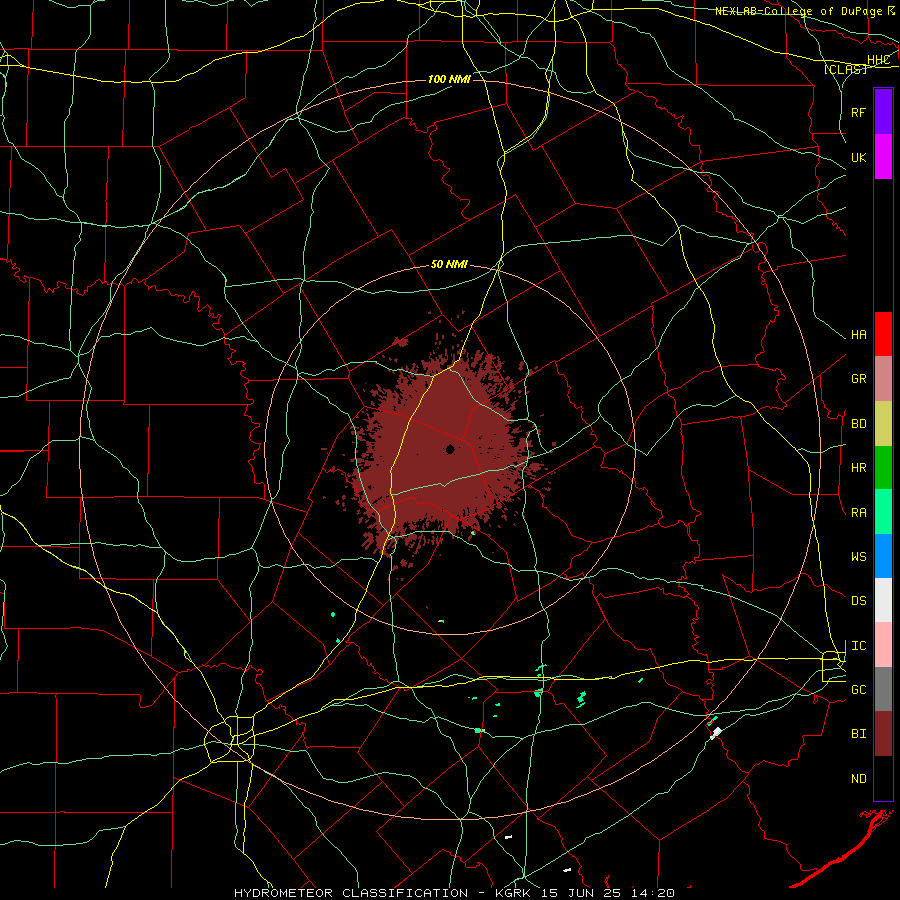
Task: Click the black radar site dot
Action: [451, 449]
